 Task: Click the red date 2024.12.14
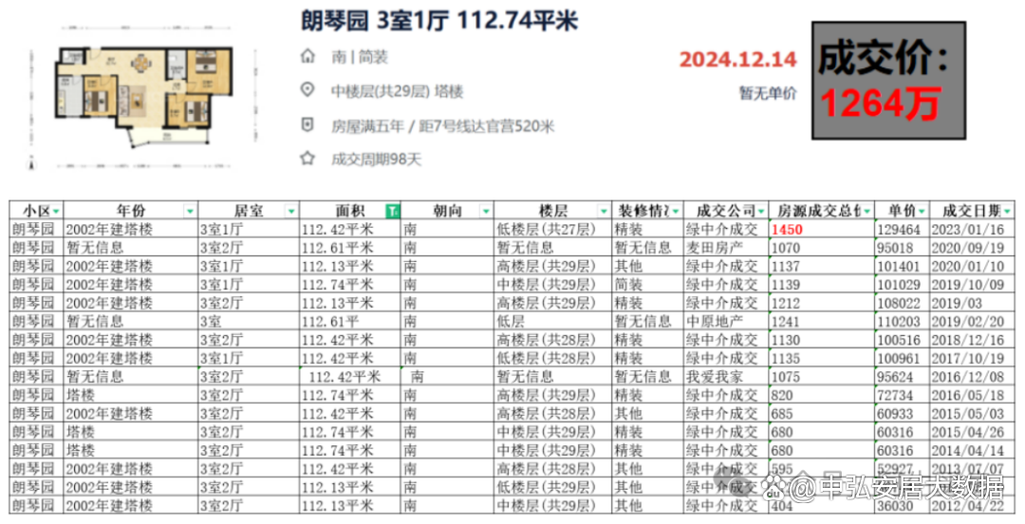[x=738, y=60]
